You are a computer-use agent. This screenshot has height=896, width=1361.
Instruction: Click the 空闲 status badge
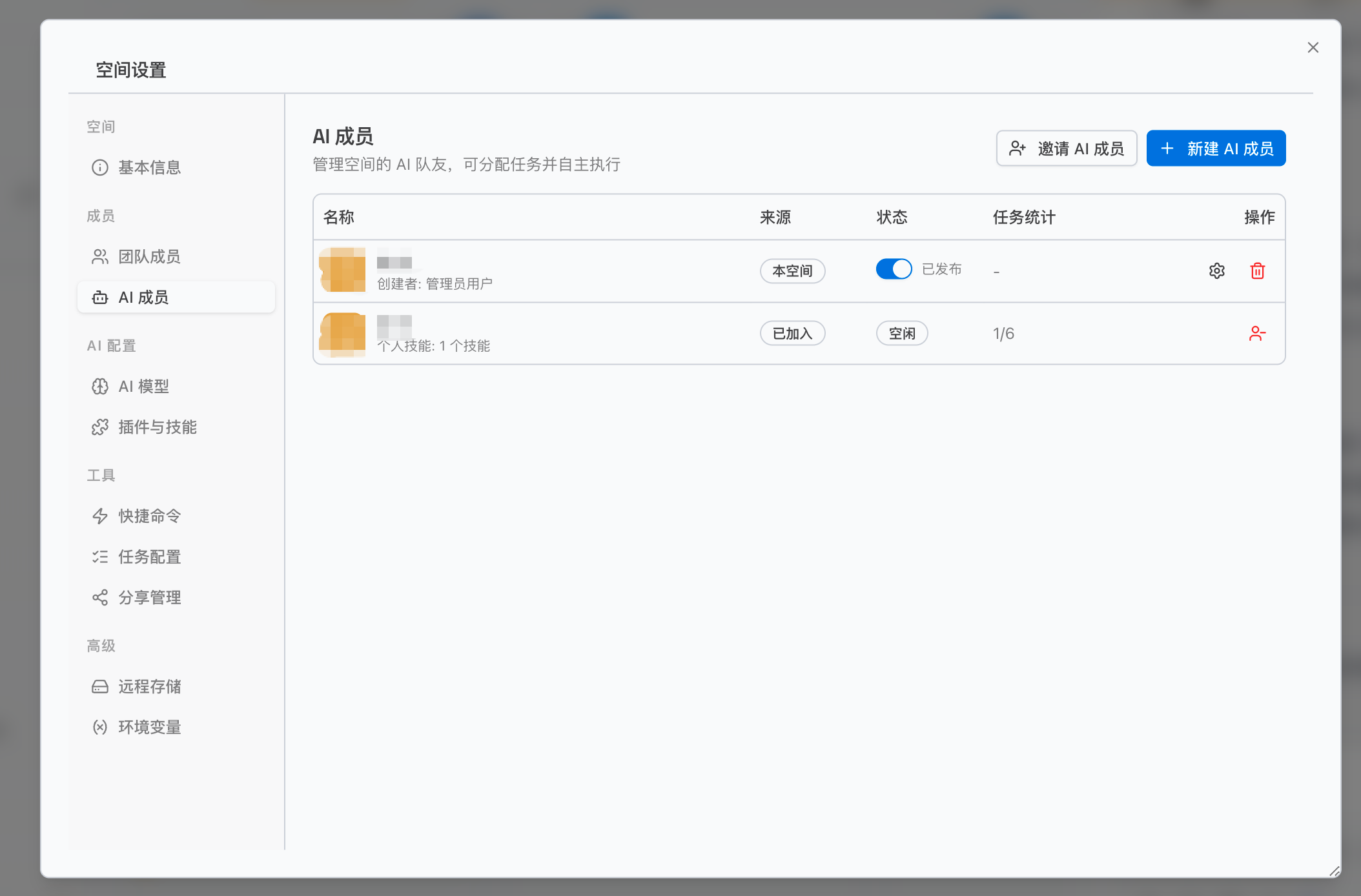(902, 333)
